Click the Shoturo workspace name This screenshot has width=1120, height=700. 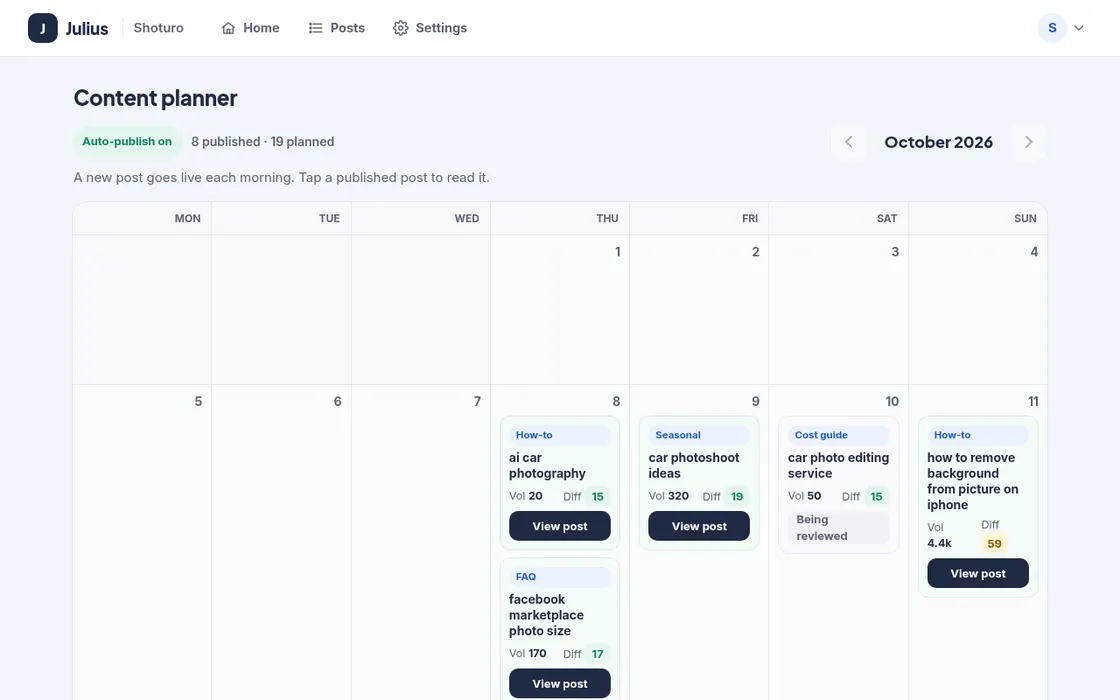[159, 28]
